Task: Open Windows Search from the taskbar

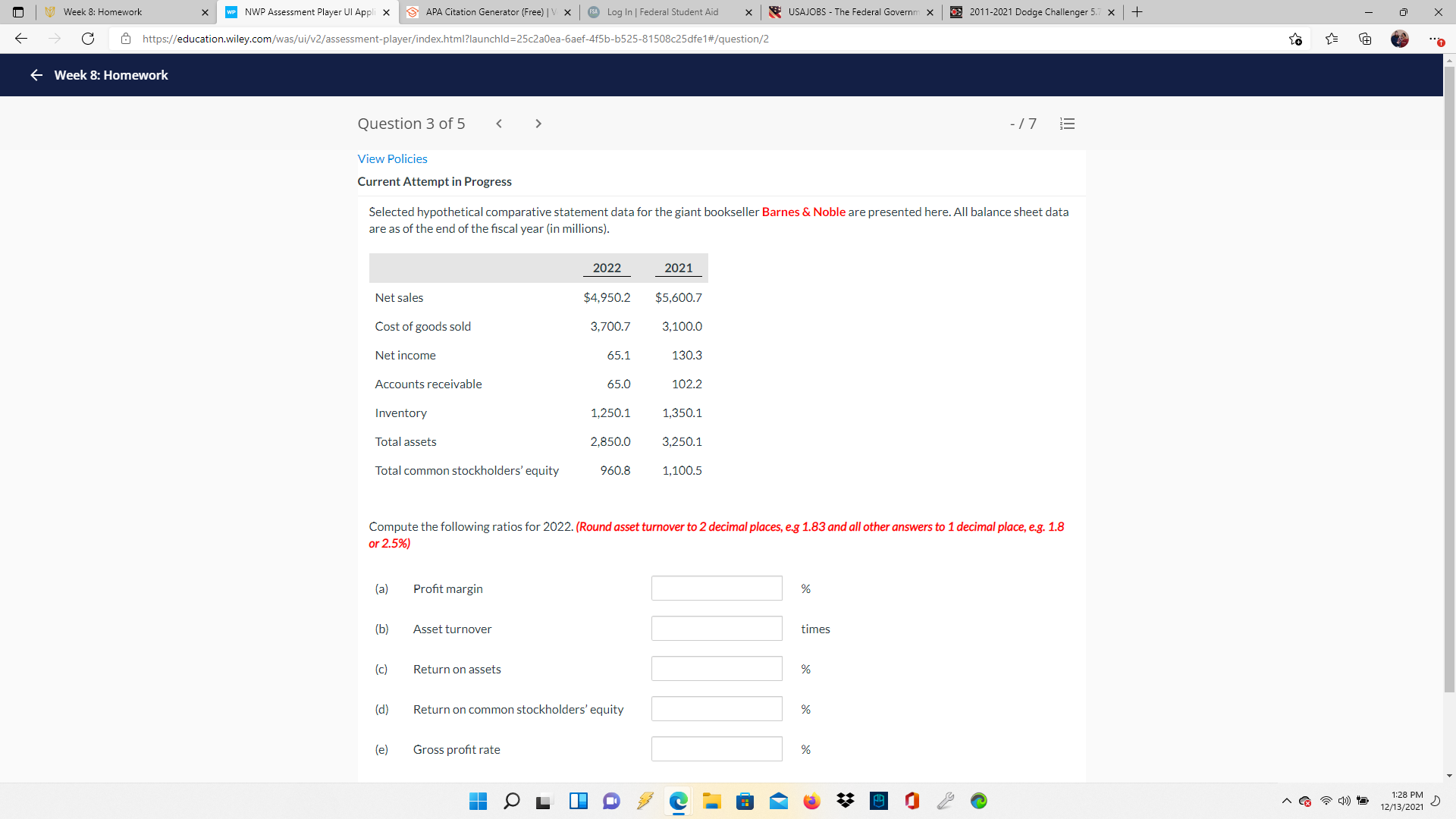Action: click(512, 801)
